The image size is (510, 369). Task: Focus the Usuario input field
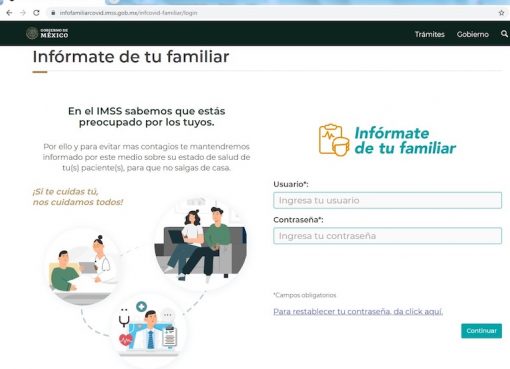coord(387,200)
